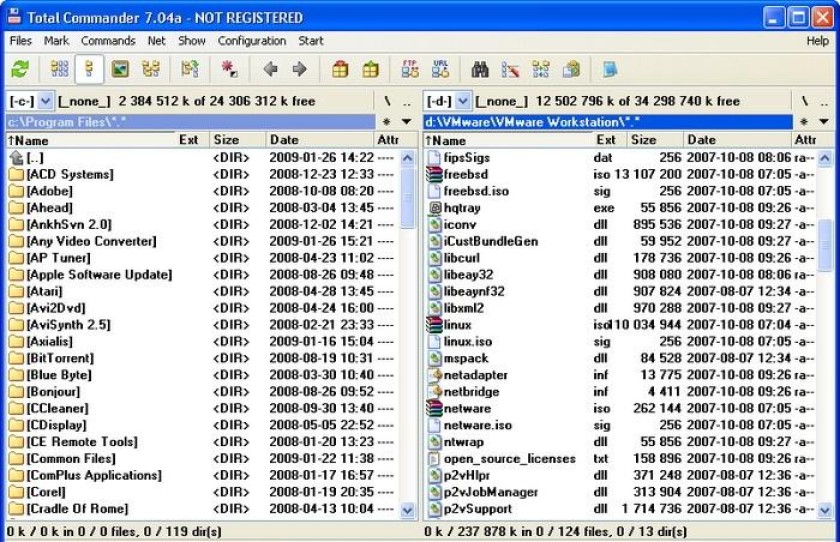This screenshot has height=542, width=840.
Task: Go to root with right panel backslash button
Action: [x=805, y=101]
